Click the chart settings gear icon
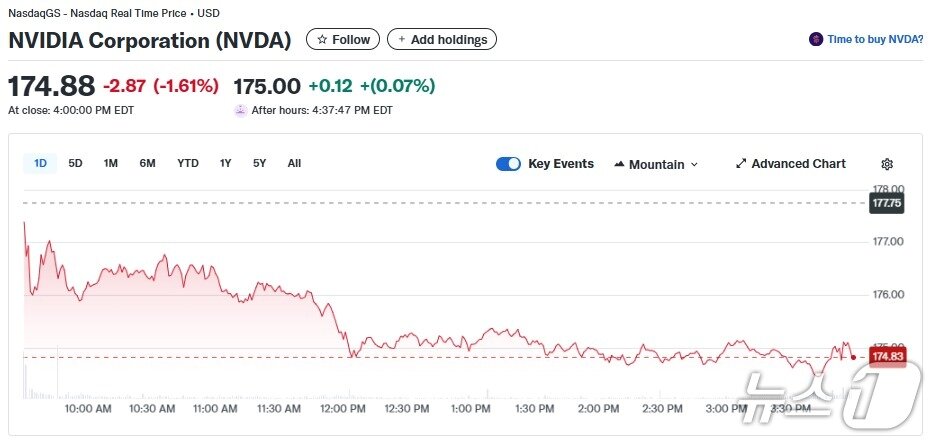This screenshot has width=935, height=443. (x=886, y=164)
